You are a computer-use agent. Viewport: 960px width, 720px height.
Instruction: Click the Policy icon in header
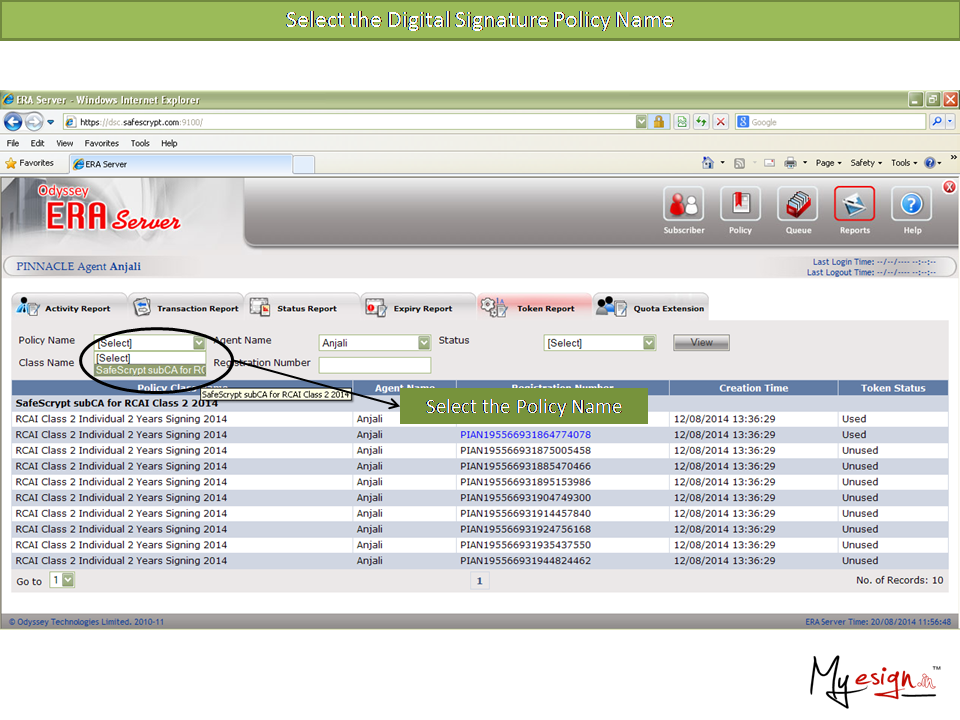point(740,205)
